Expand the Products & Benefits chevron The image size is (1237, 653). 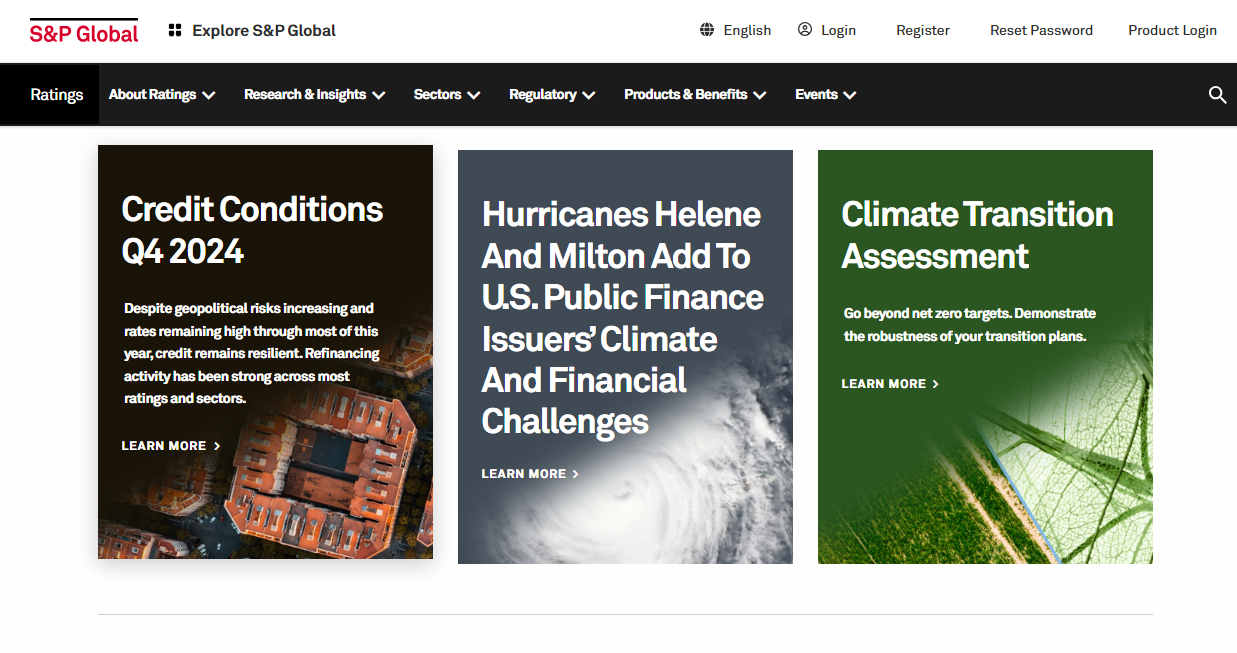[759, 95]
